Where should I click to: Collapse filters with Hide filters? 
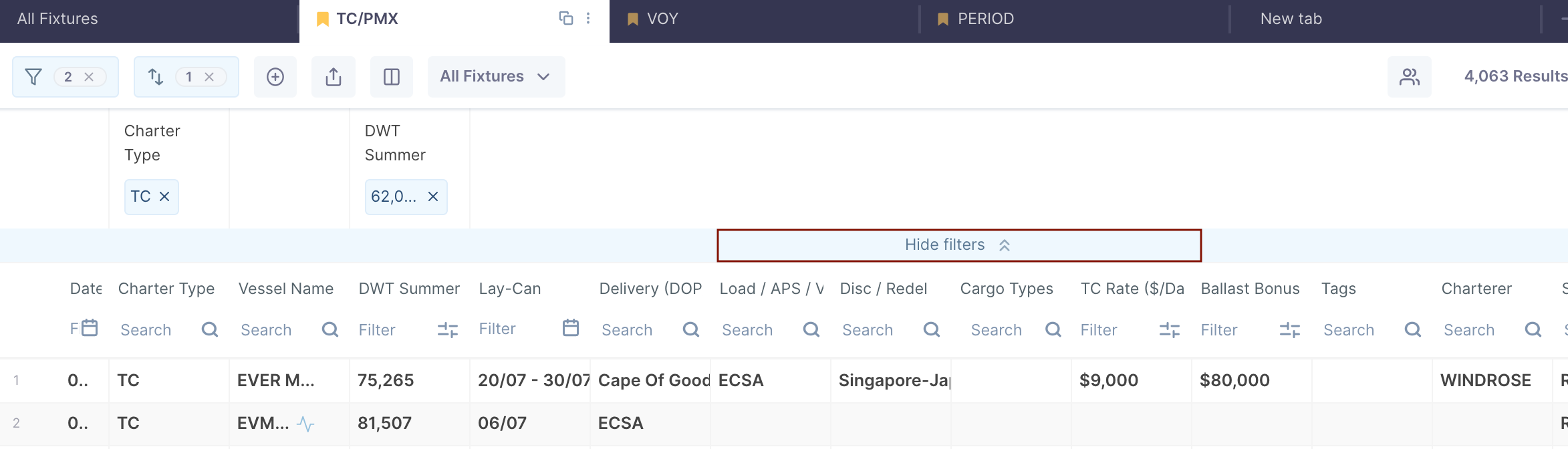pyautogui.click(x=958, y=245)
